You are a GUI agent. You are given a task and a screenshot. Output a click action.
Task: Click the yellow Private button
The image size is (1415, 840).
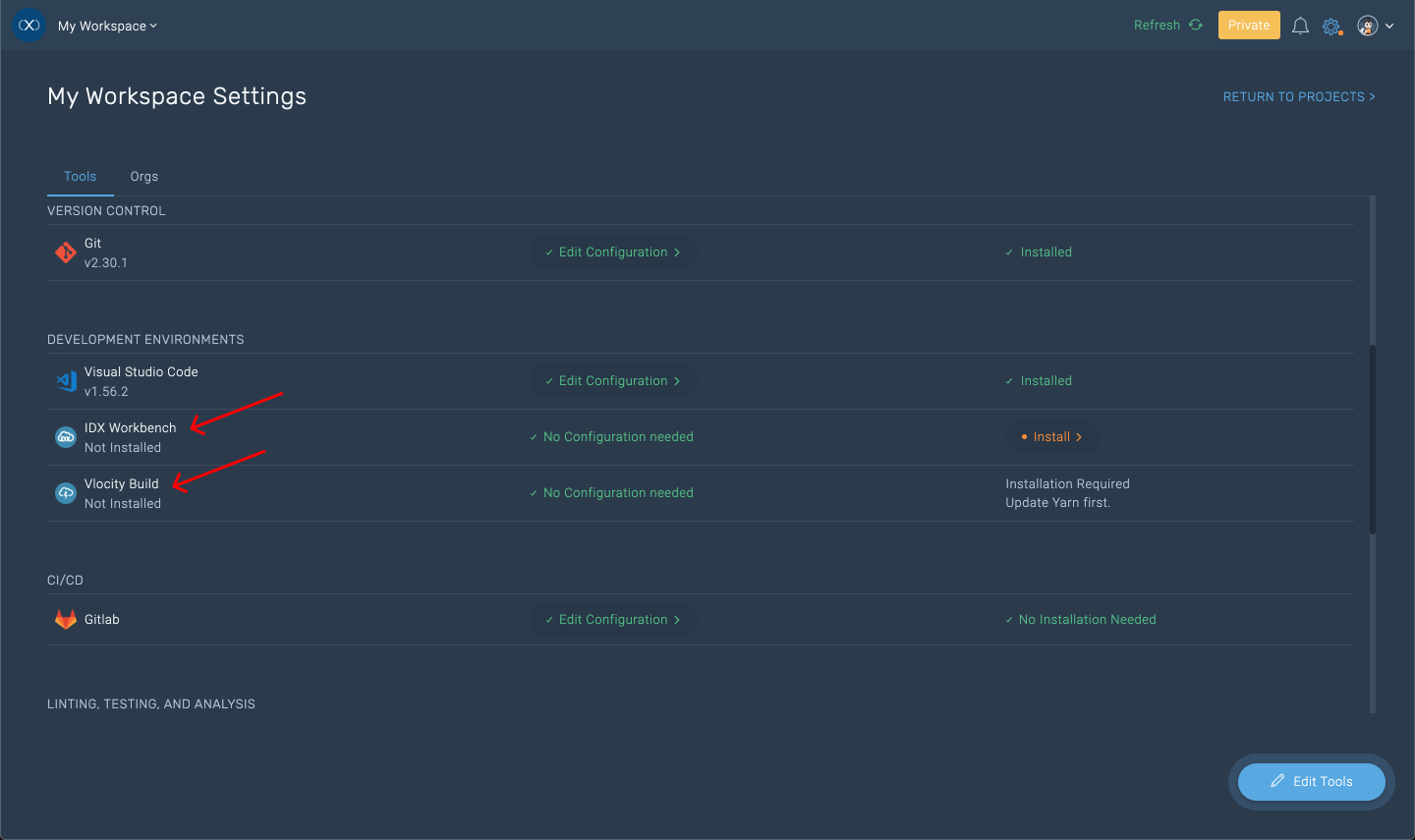(x=1249, y=26)
